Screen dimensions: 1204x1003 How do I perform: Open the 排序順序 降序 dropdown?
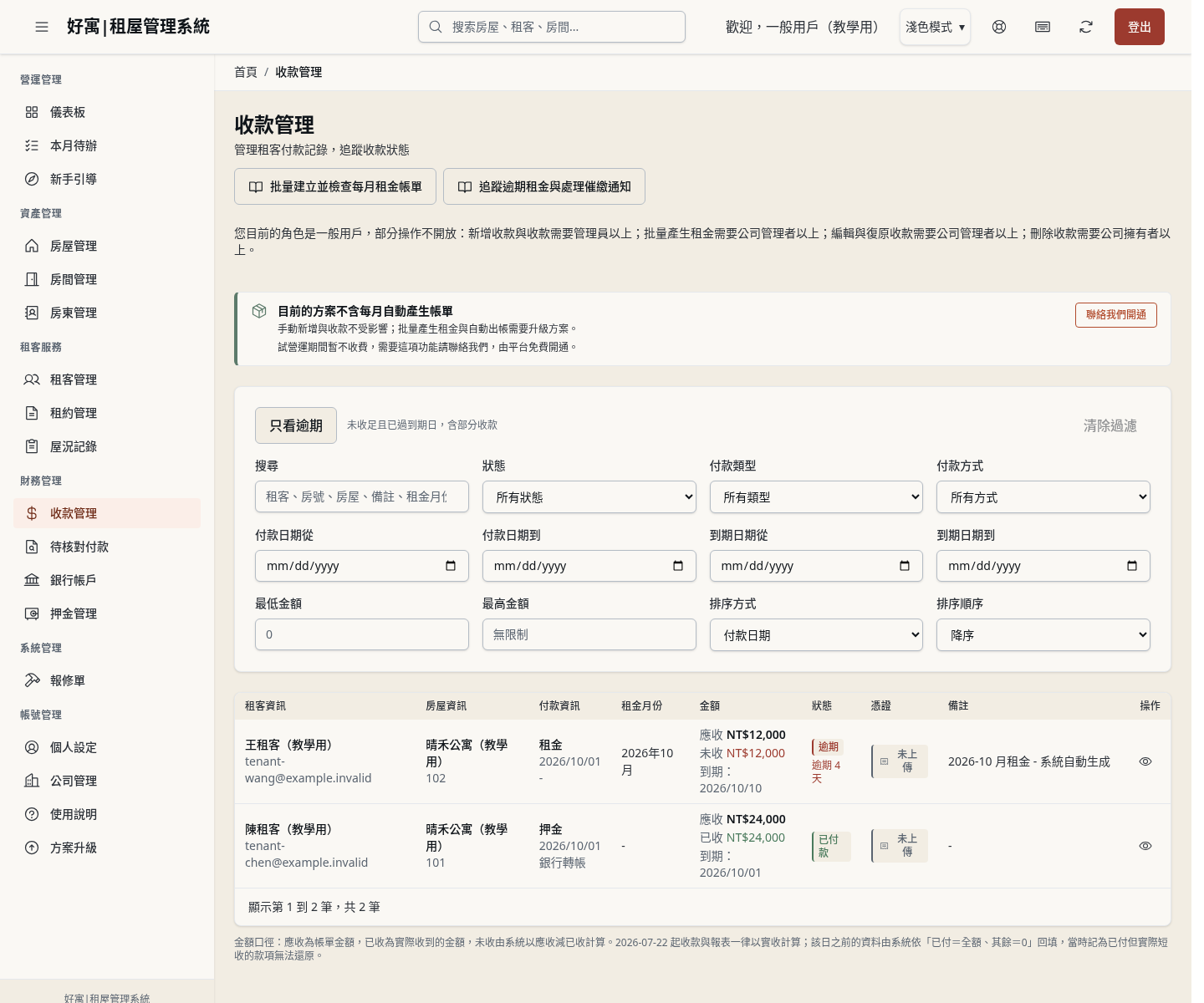point(1043,635)
